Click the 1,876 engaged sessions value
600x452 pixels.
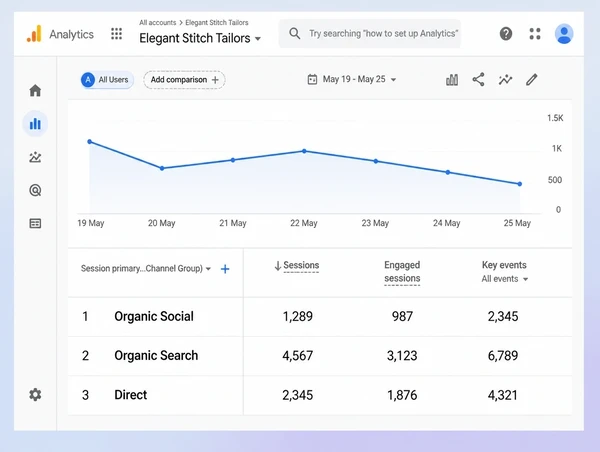(402, 395)
